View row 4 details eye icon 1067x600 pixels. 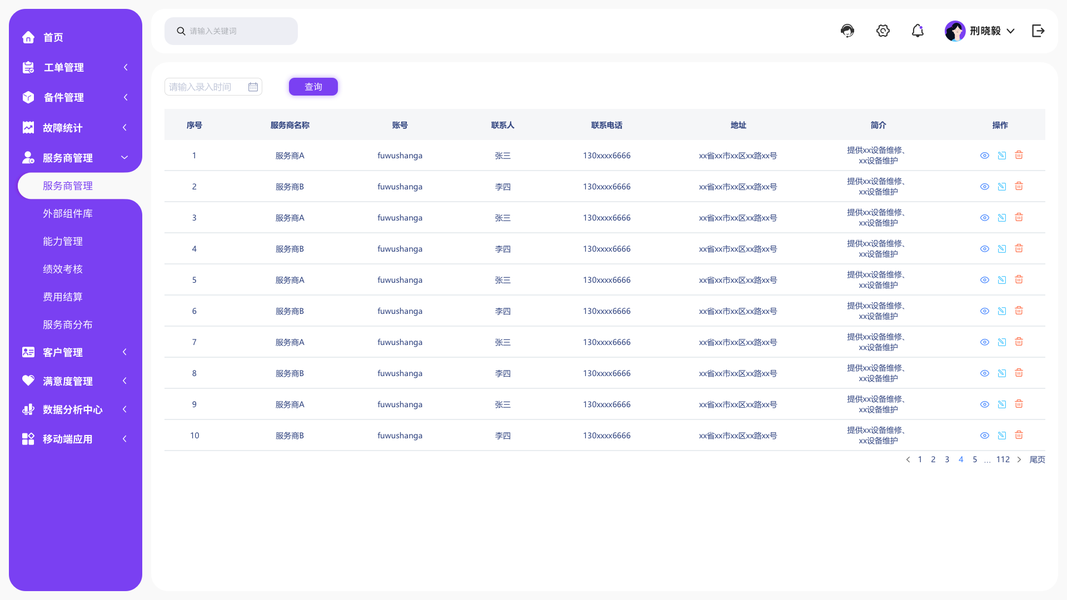coord(985,249)
